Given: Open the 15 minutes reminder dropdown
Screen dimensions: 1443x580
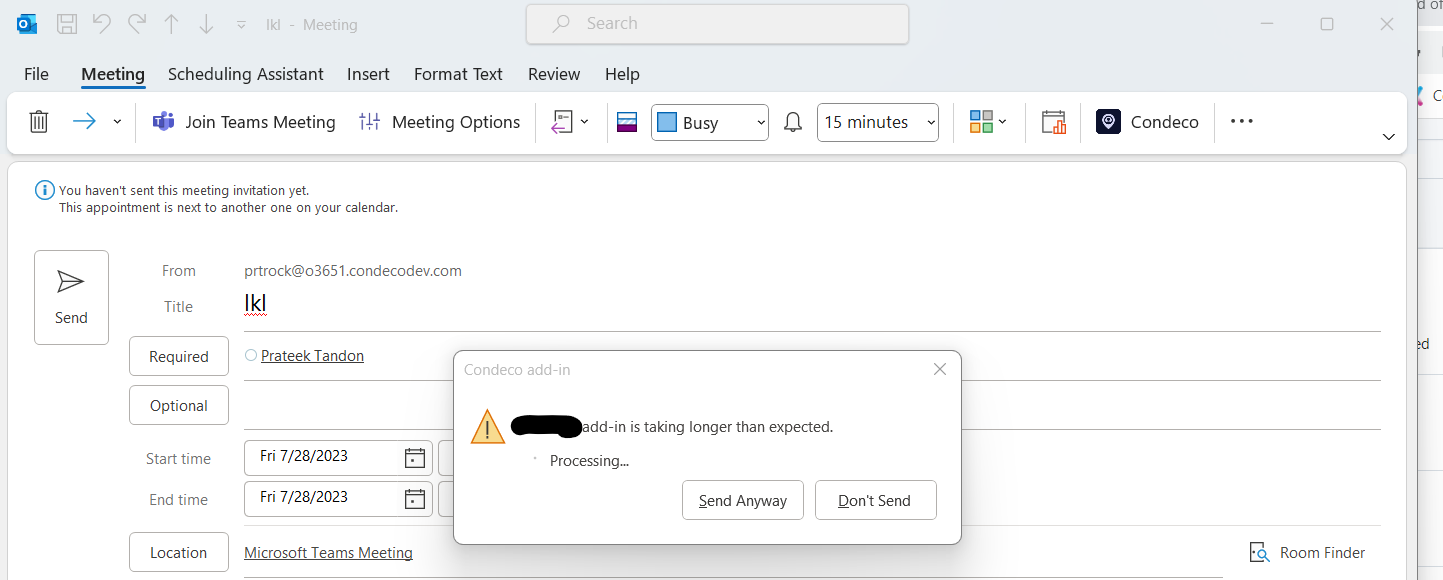Looking at the screenshot, I should [877, 121].
